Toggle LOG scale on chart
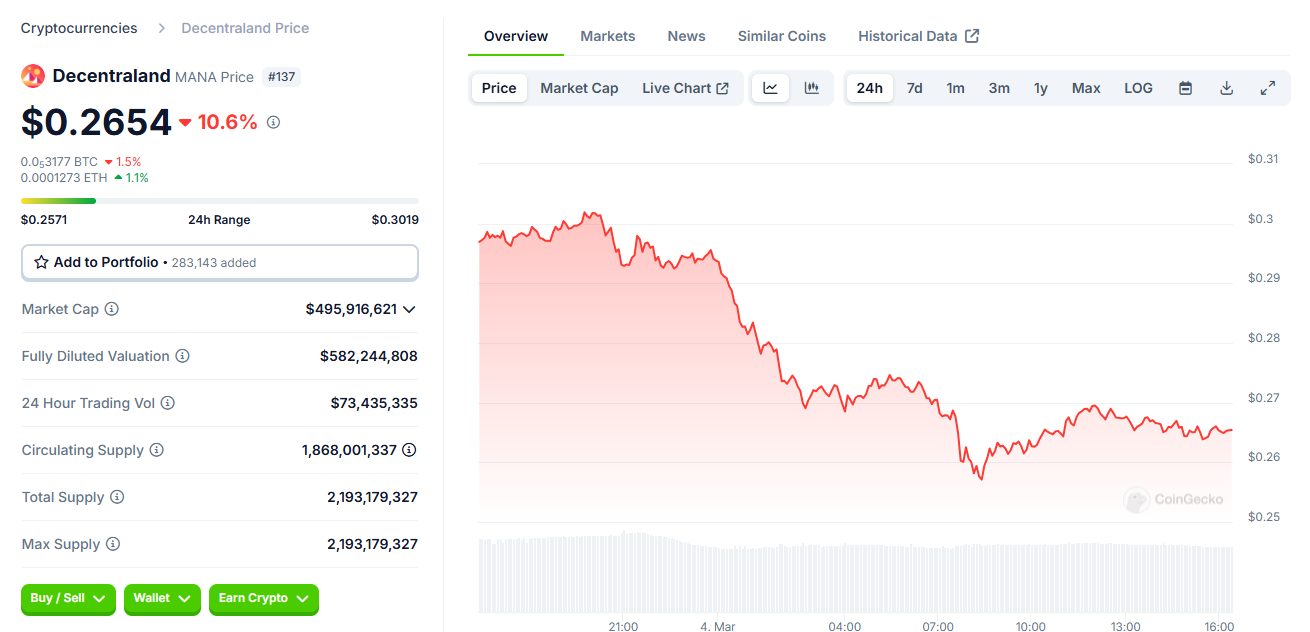The width and height of the screenshot is (1310, 632). [x=1138, y=88]
